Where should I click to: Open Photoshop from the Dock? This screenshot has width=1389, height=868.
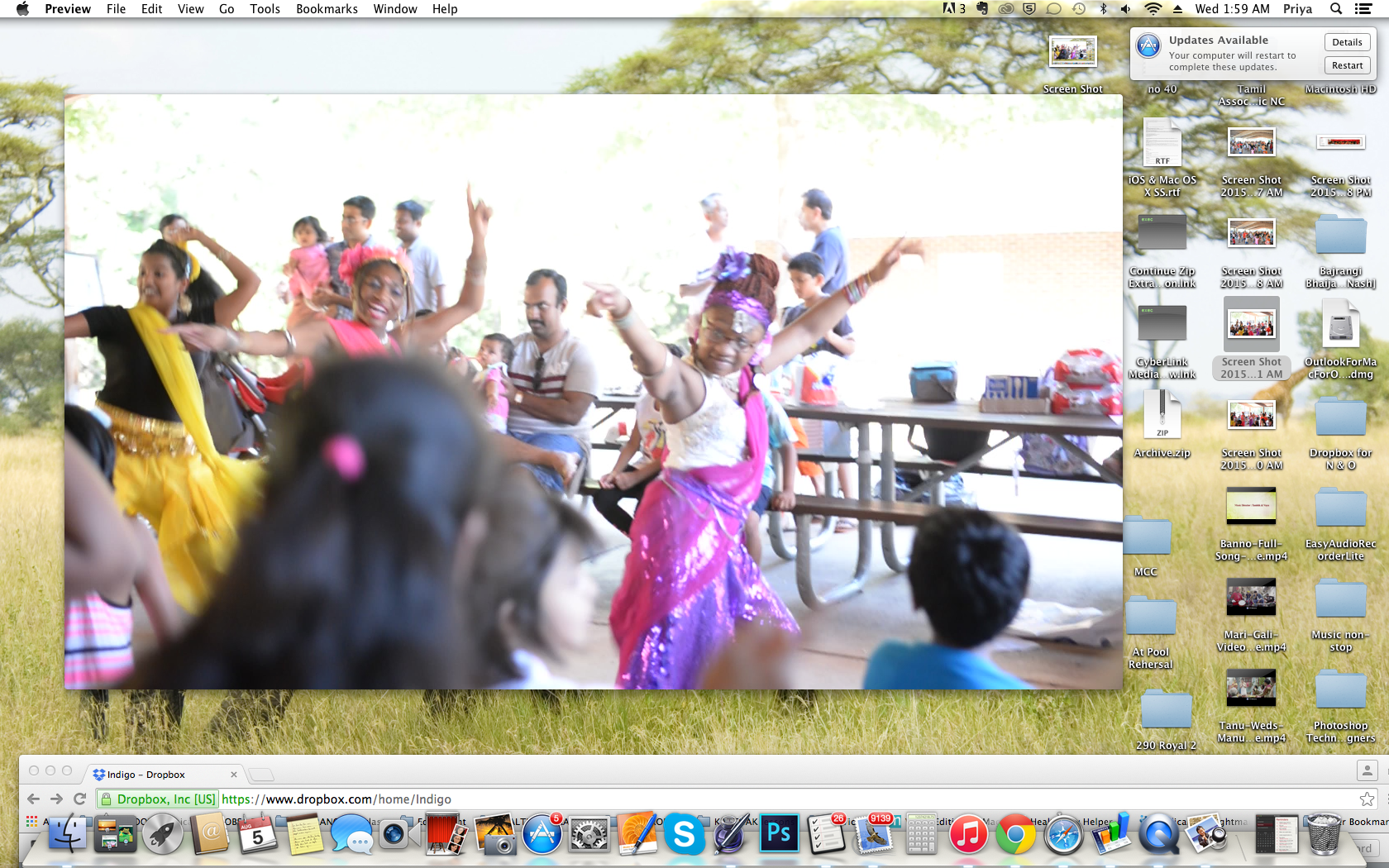[x=778, y=833]
